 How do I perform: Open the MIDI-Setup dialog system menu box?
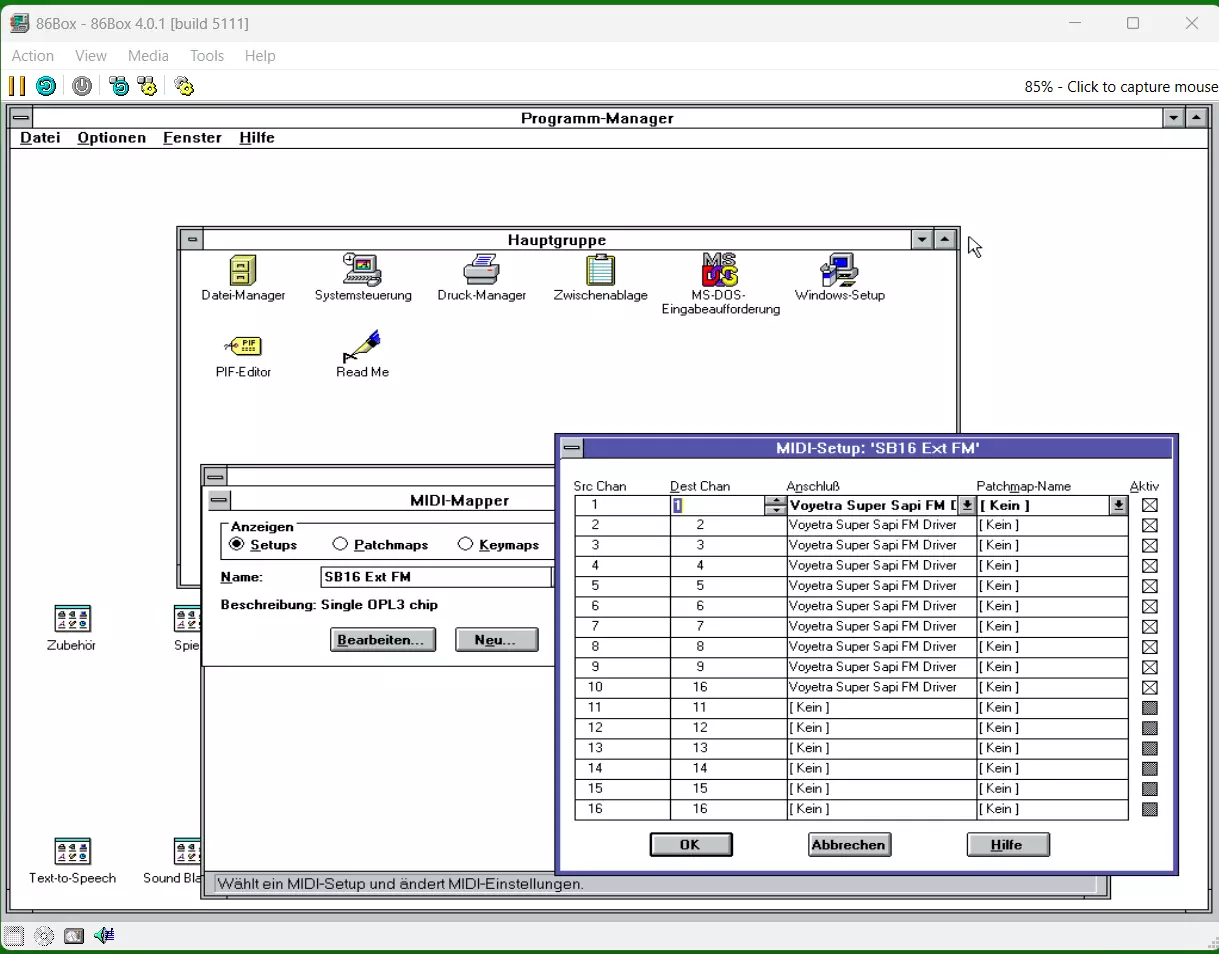point(571,448)
